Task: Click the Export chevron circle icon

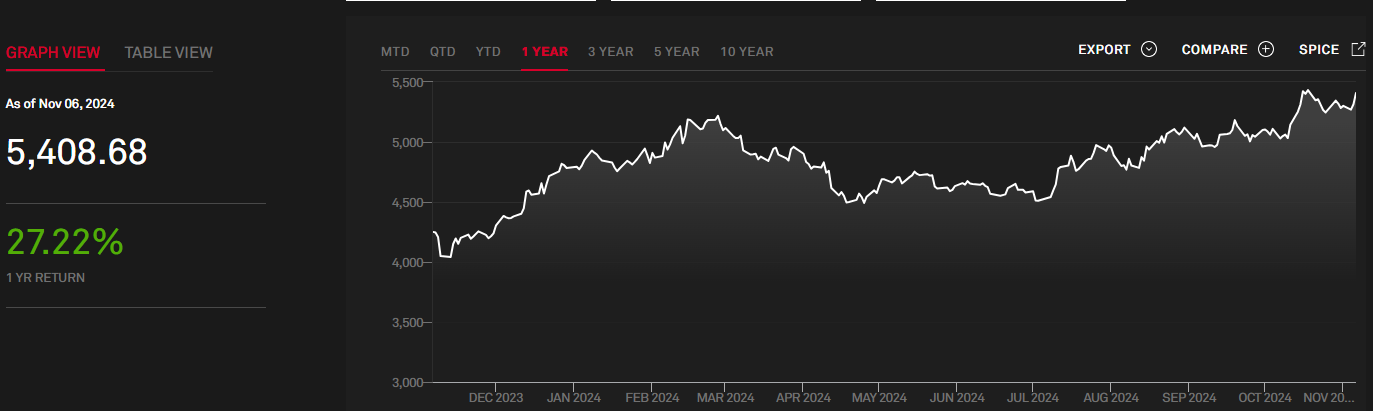Action: tap(1148, 50)
